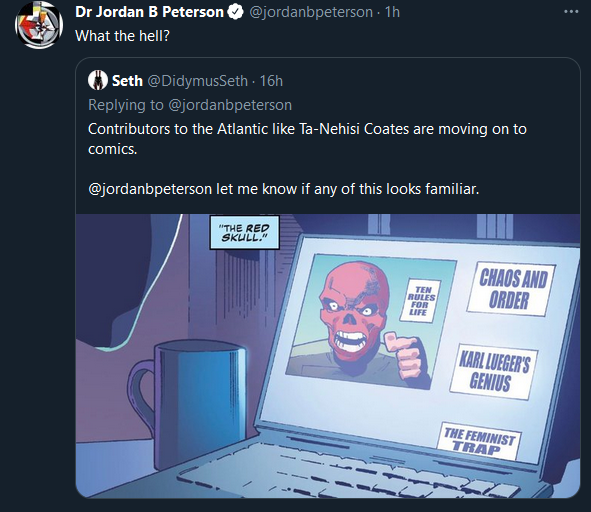Click the @jordanbpeterson handle in tweet header

coord(311,12)
